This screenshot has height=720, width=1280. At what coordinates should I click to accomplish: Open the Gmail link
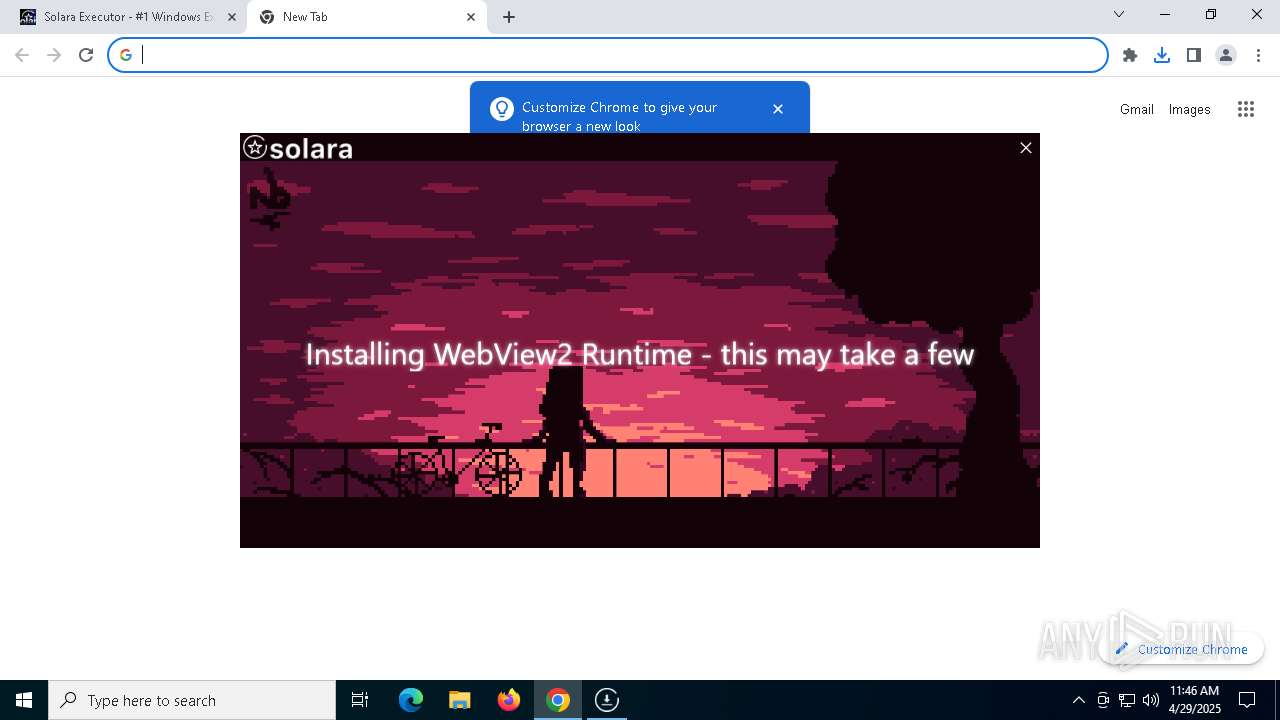pyautogui.click(x=1137, y=109)
